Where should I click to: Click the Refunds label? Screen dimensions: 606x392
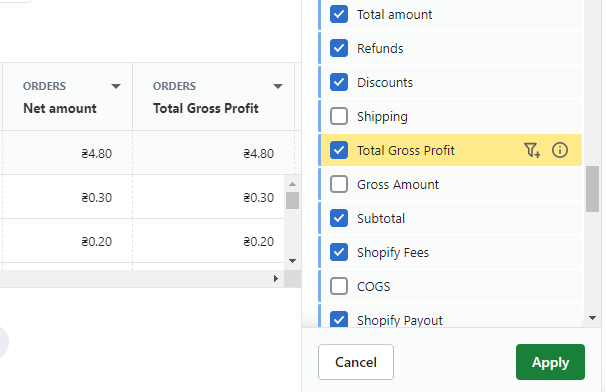[380, 48]
